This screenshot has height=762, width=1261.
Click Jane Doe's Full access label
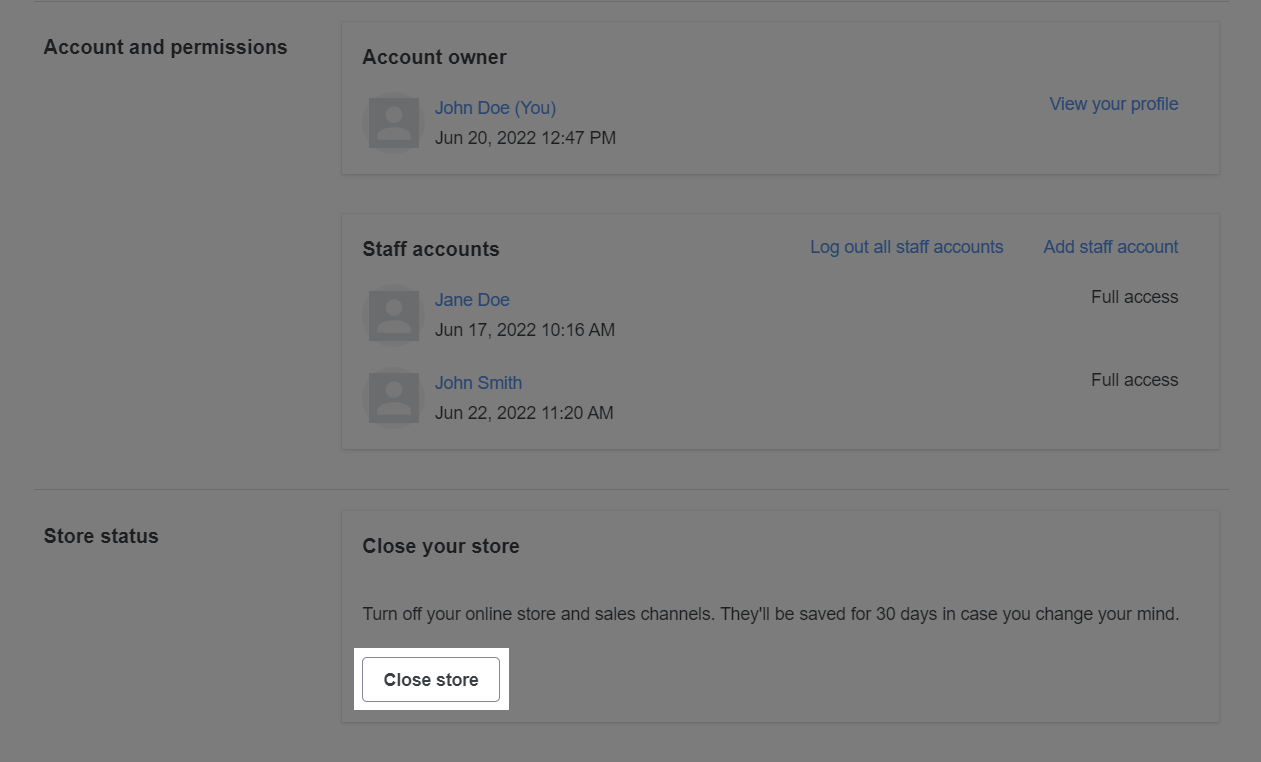pyautogui.click(x=1134, y=297)
